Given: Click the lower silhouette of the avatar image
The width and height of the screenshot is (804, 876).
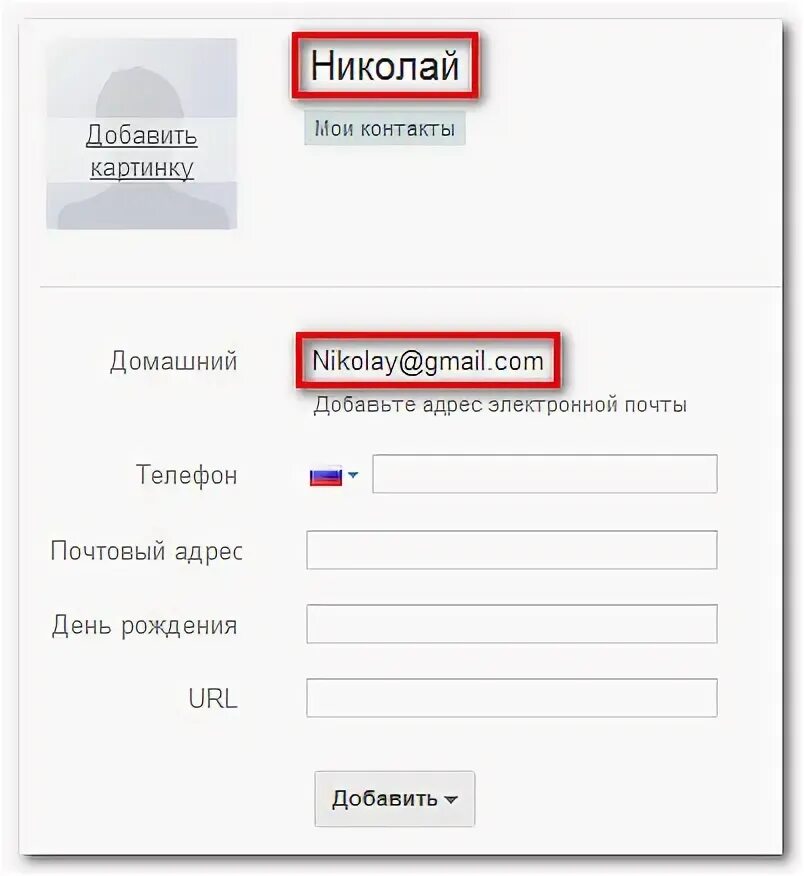Looking at the screenshot, I should click(x=142, y=205).
